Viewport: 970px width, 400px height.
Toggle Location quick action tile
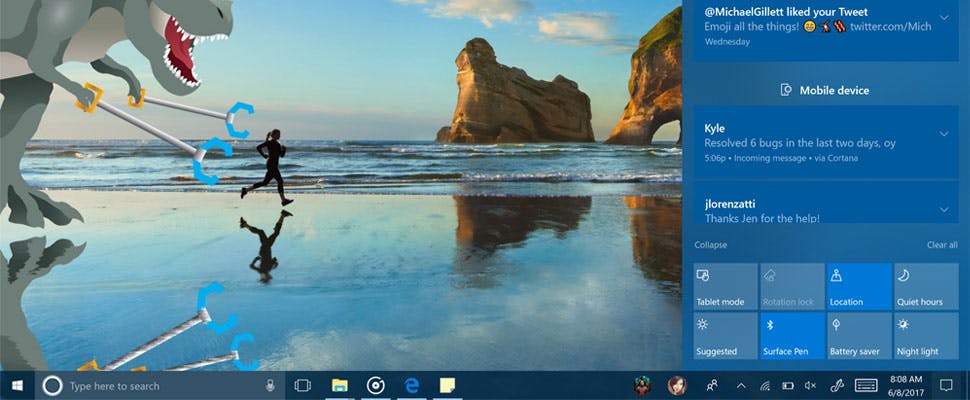(x=859, y=286)
